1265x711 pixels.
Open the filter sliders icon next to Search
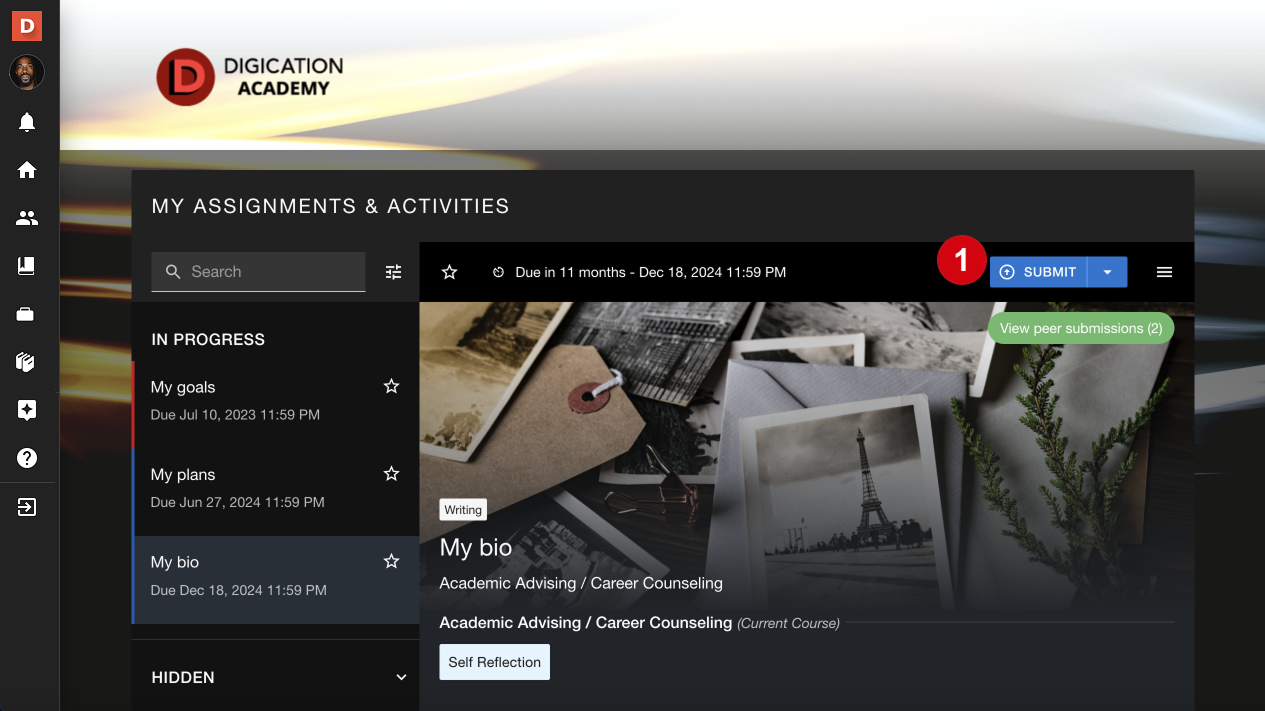click(x=394, y=272)
